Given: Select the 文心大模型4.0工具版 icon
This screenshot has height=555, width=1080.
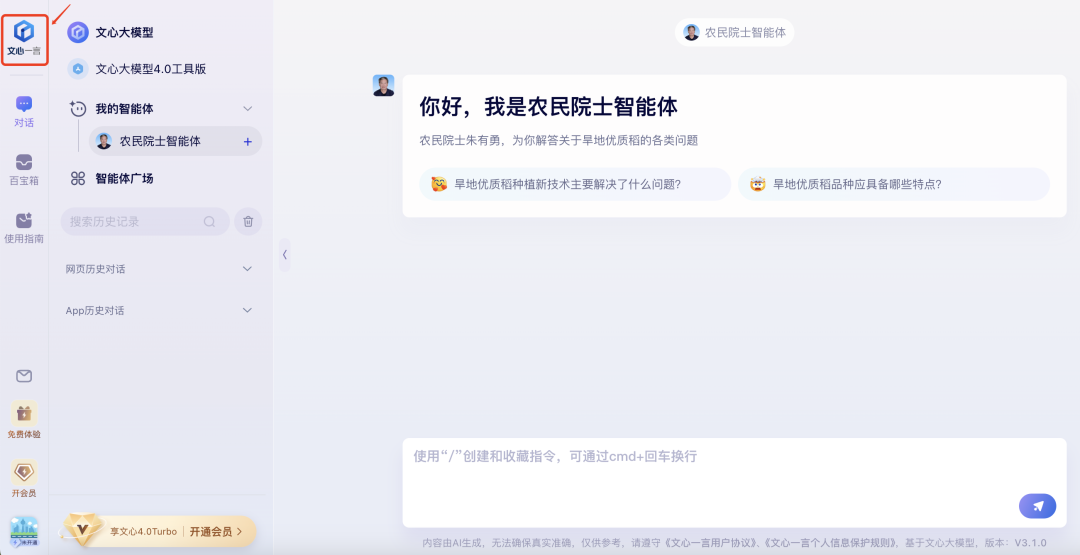Looking at the screenshot, I should [x=78, y=69].
